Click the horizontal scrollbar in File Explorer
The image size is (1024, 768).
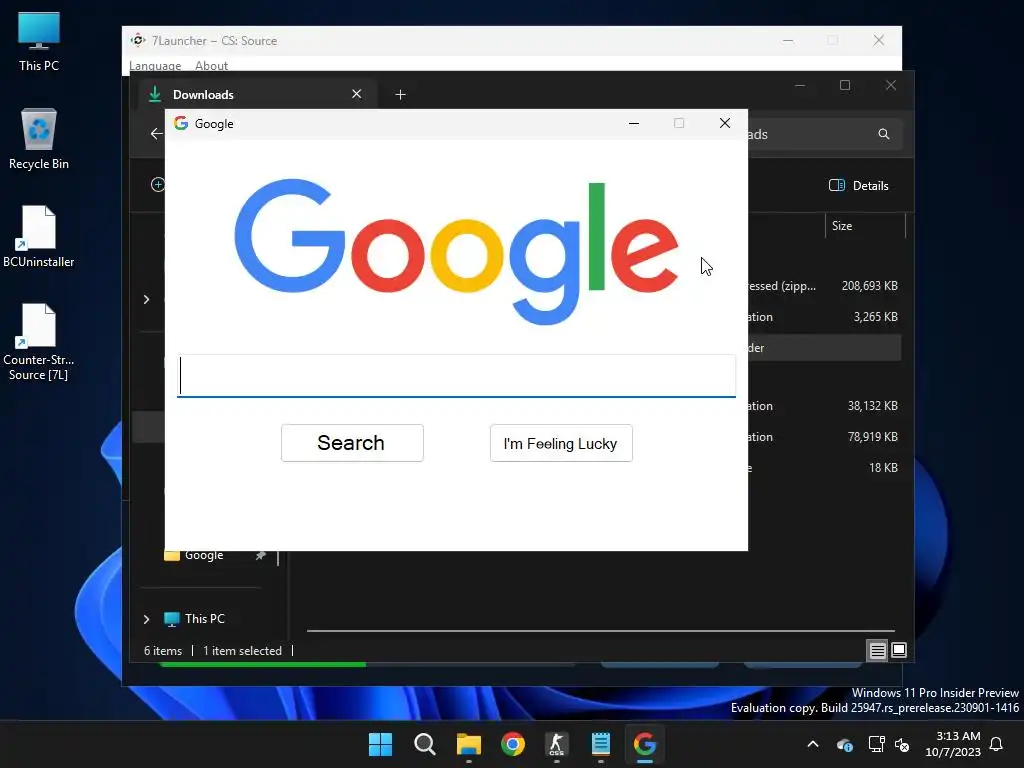pyautogui.click(x=600, y=631)
